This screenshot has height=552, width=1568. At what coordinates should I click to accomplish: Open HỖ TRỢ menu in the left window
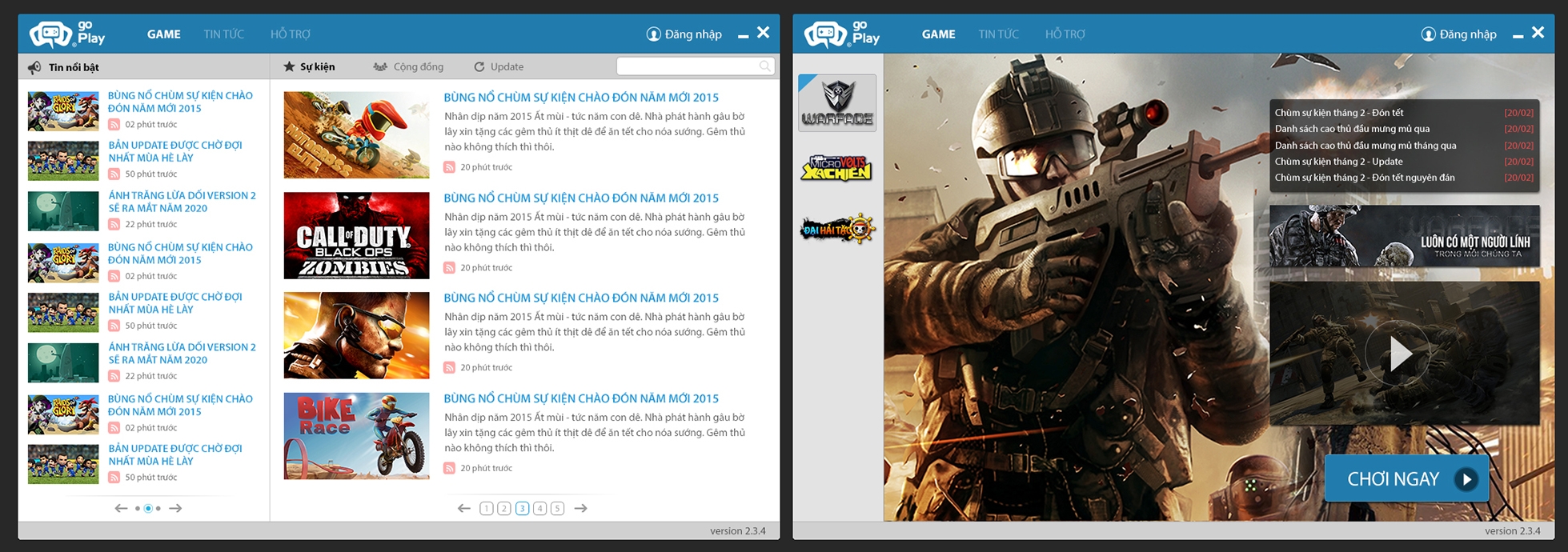(x=291, y=34)
